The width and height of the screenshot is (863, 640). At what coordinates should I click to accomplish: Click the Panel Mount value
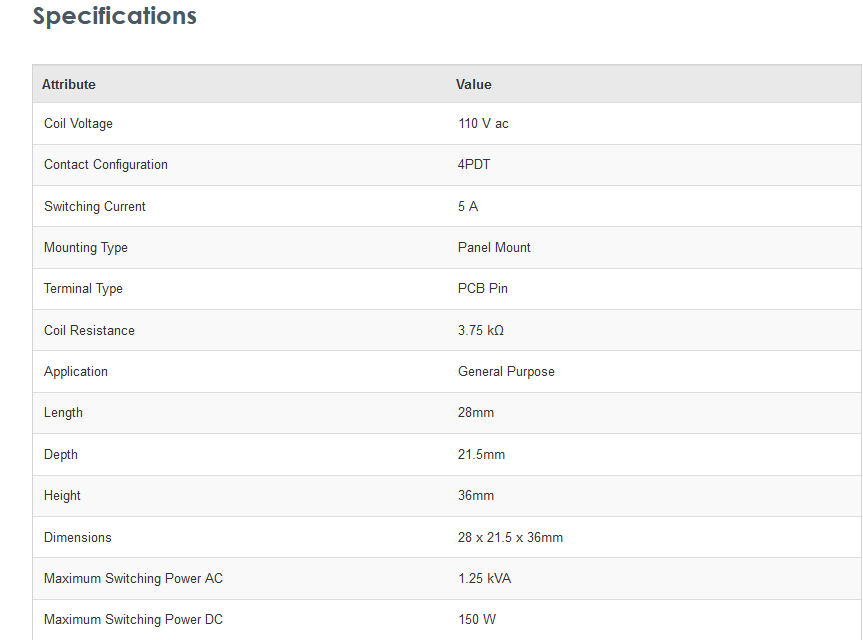pyautogui.click(x=494, y=248)
